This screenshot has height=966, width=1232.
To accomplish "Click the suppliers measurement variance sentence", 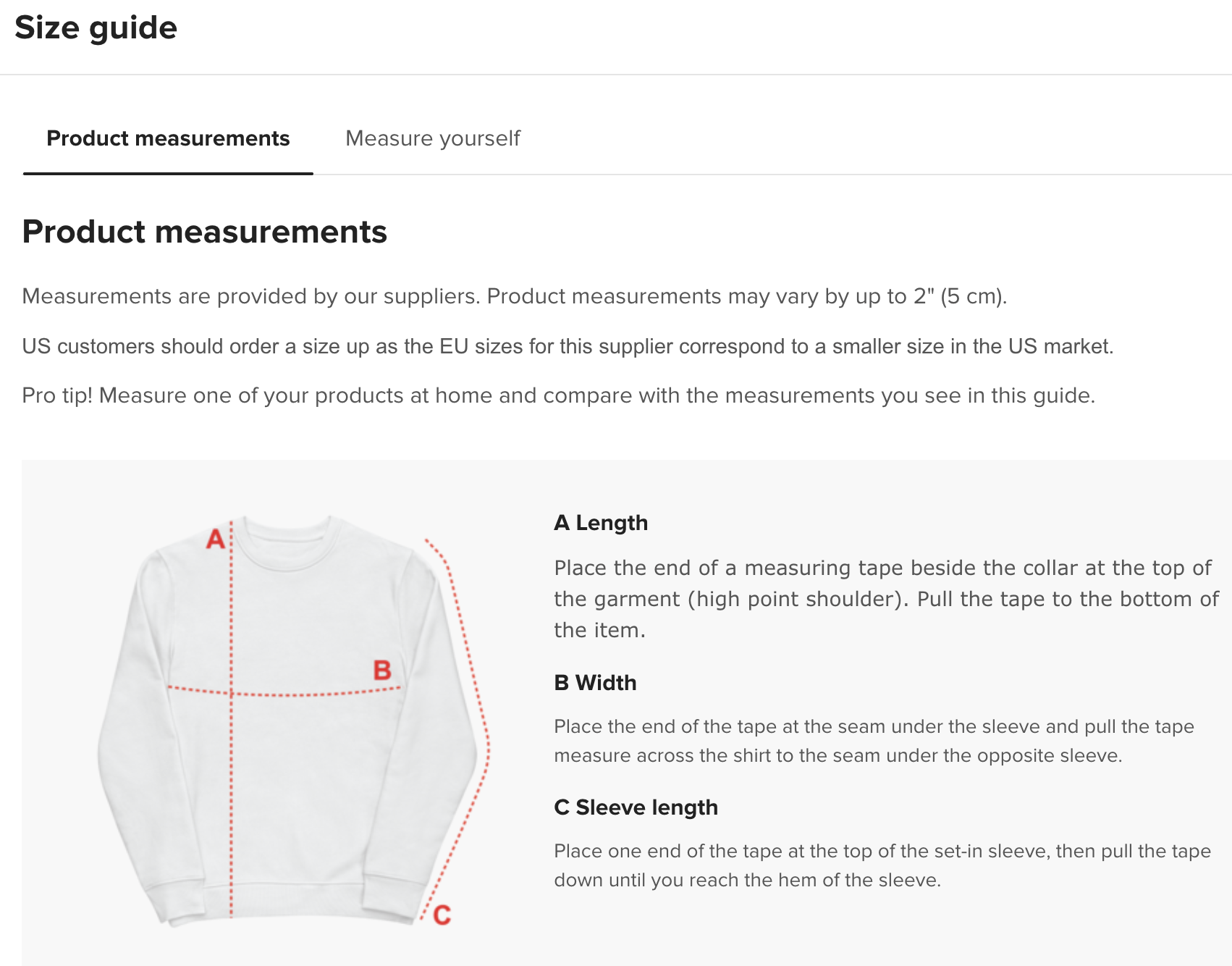I will pyautogui.click(x=515, y=296).
